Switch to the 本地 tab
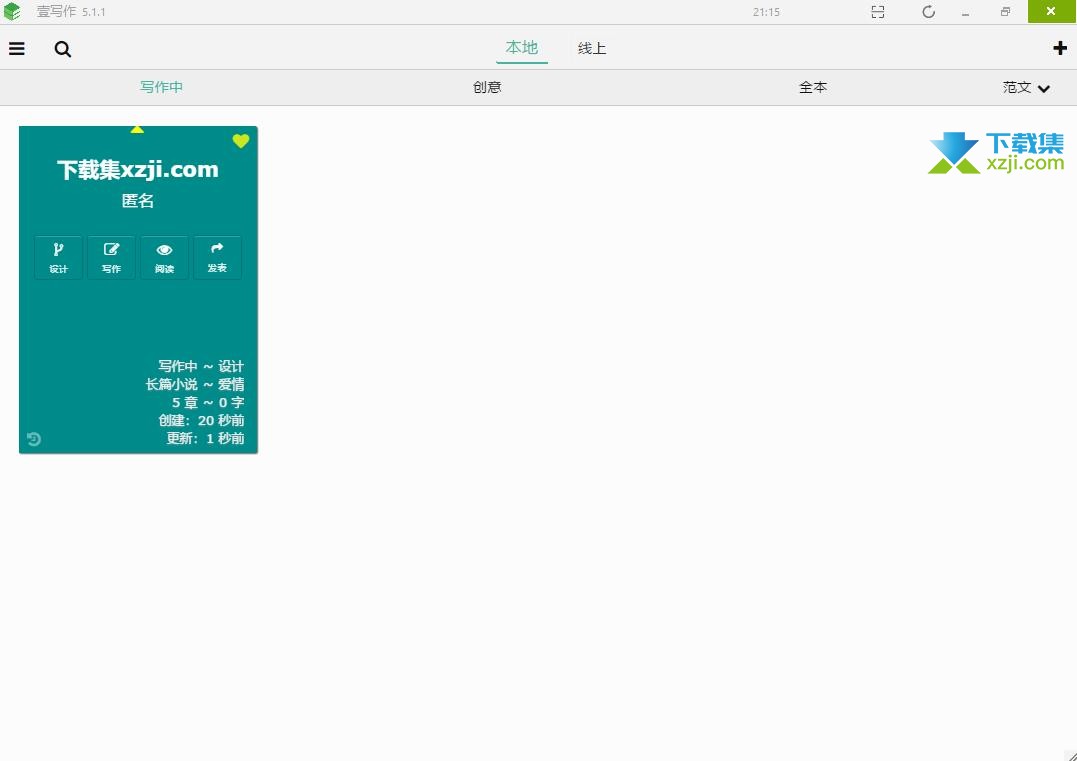The width and height of the screenshot is (1077, 761). tap(521, 47)
